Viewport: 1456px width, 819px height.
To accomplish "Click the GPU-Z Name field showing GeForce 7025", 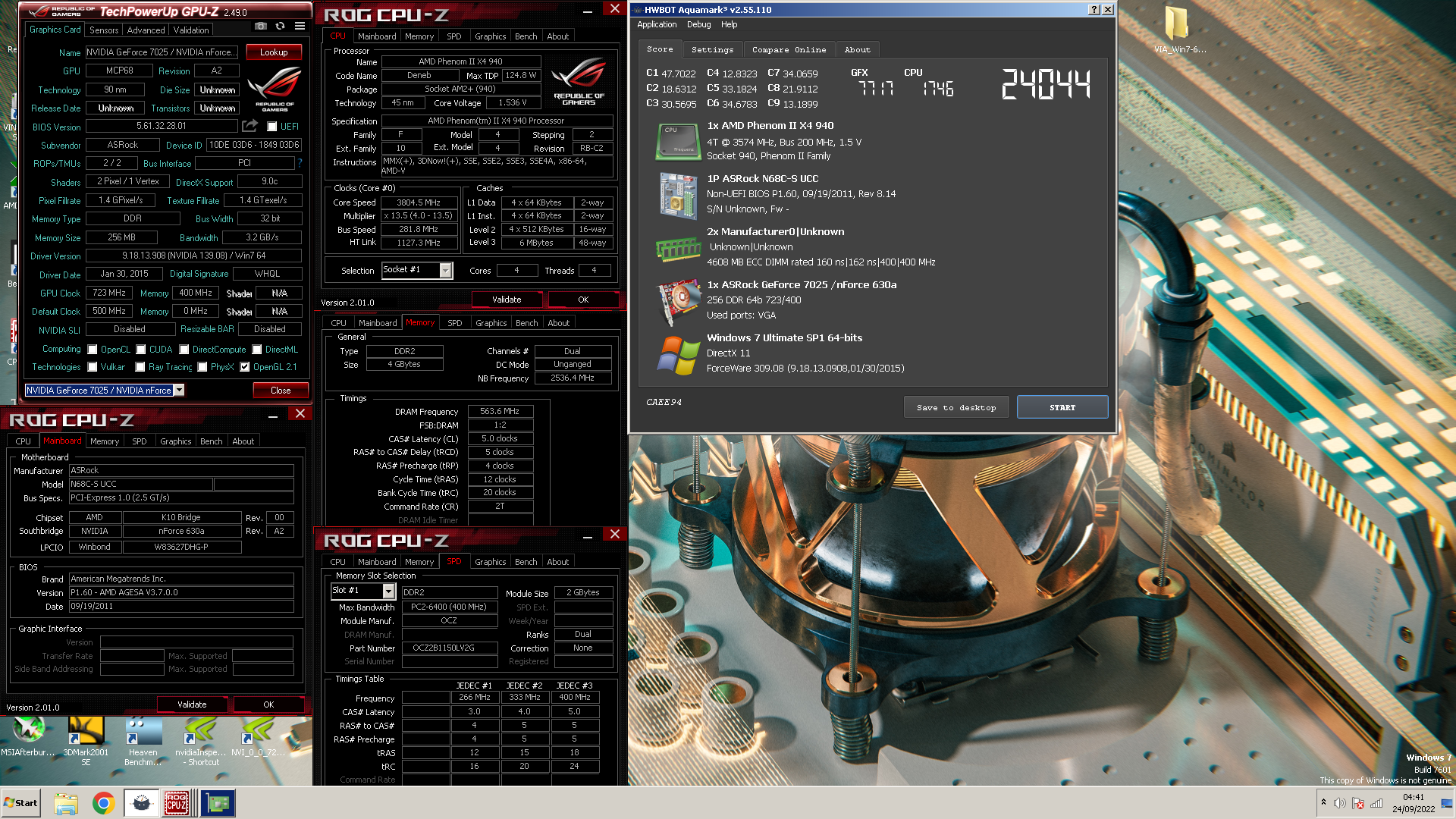I will pyautogui.click(x=162, y=52).
